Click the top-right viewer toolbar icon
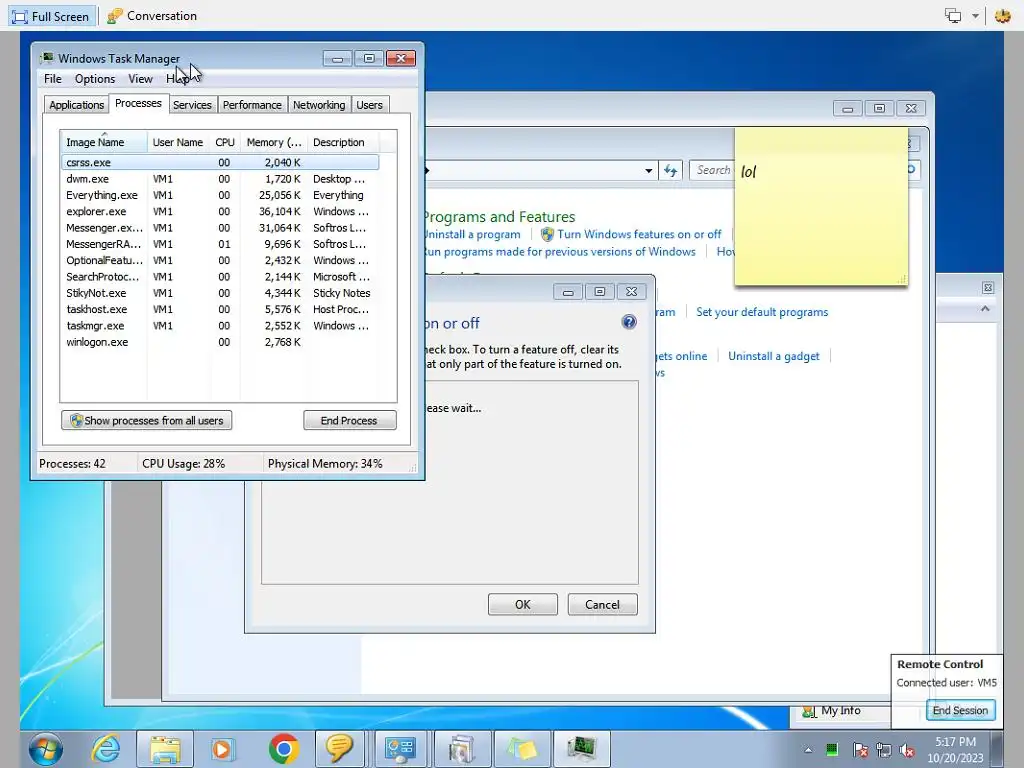 tap(1002, 16)
